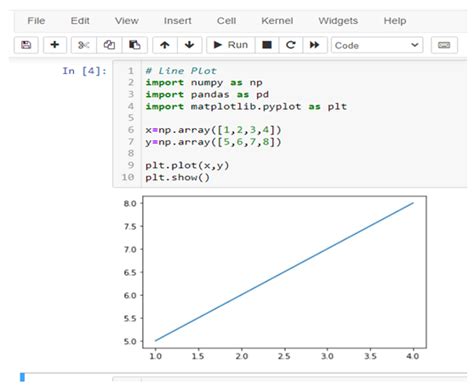Image resolution: width=474 pixels, height=385 pixels.
Task: Click 'import pandas as pd' code line
Action: click(207, 95)
